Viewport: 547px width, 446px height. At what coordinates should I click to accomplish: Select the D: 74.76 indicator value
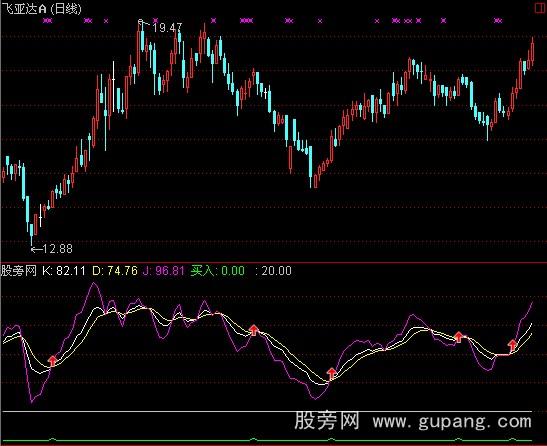pos(115,271)
